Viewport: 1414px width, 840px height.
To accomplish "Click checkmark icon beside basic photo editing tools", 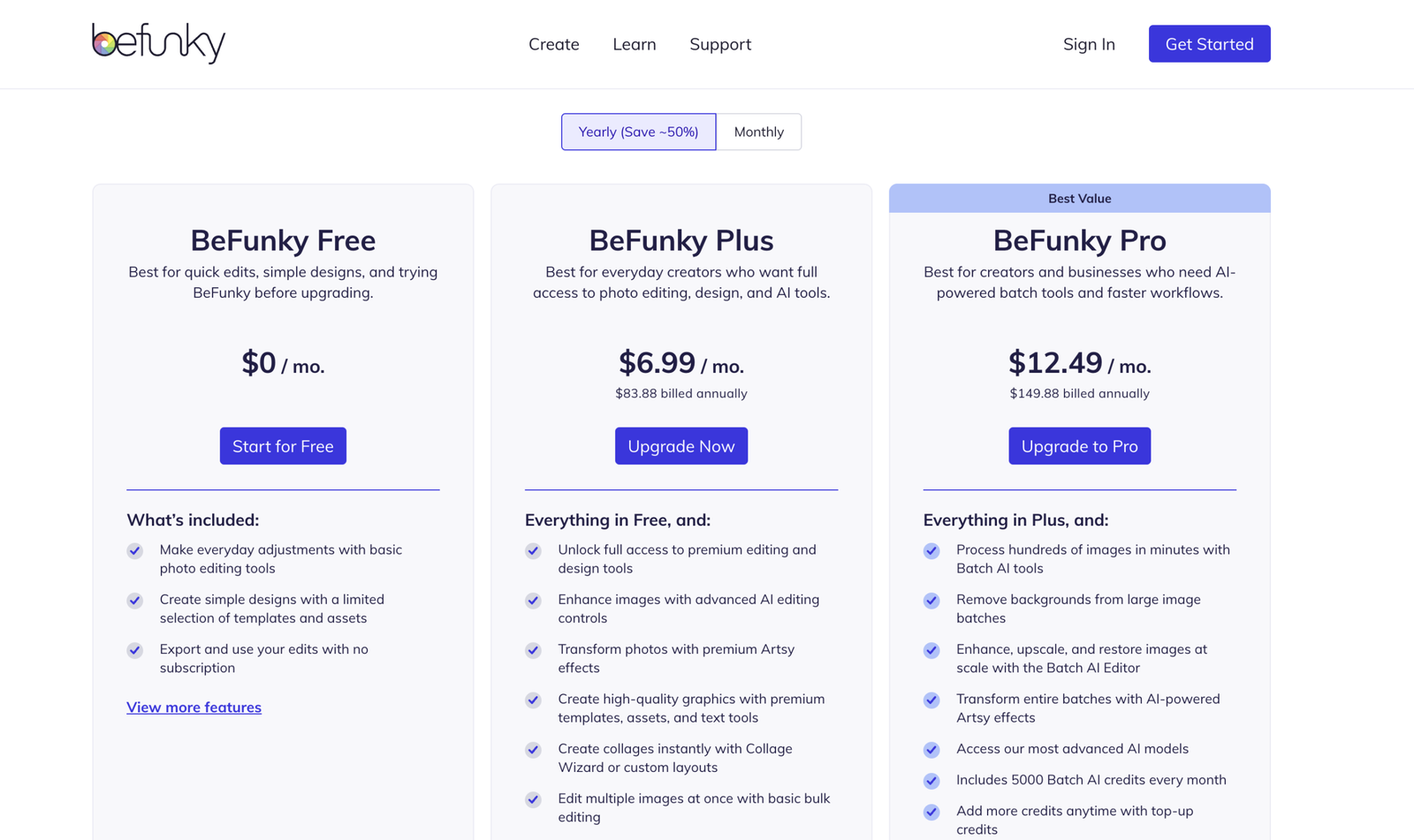I will coord(135,551).
